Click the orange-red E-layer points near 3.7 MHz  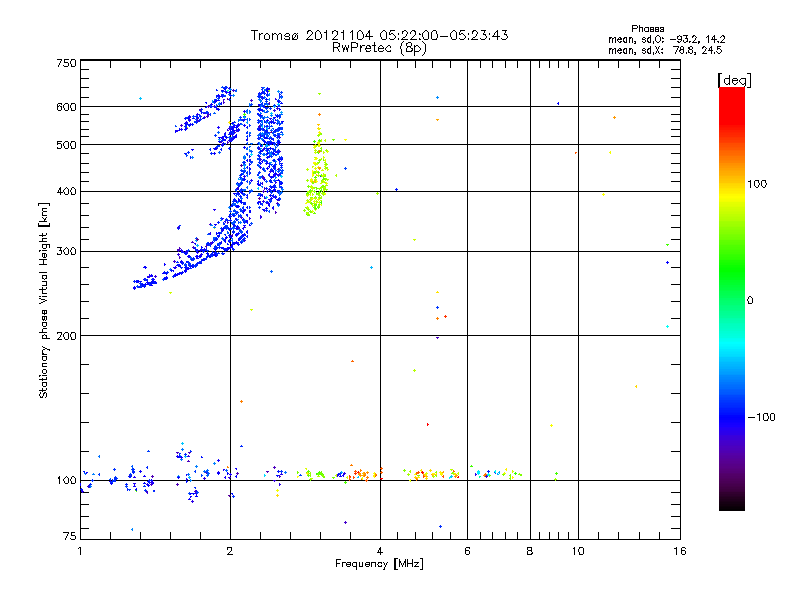pyautogui.click(x=364, y=473)
